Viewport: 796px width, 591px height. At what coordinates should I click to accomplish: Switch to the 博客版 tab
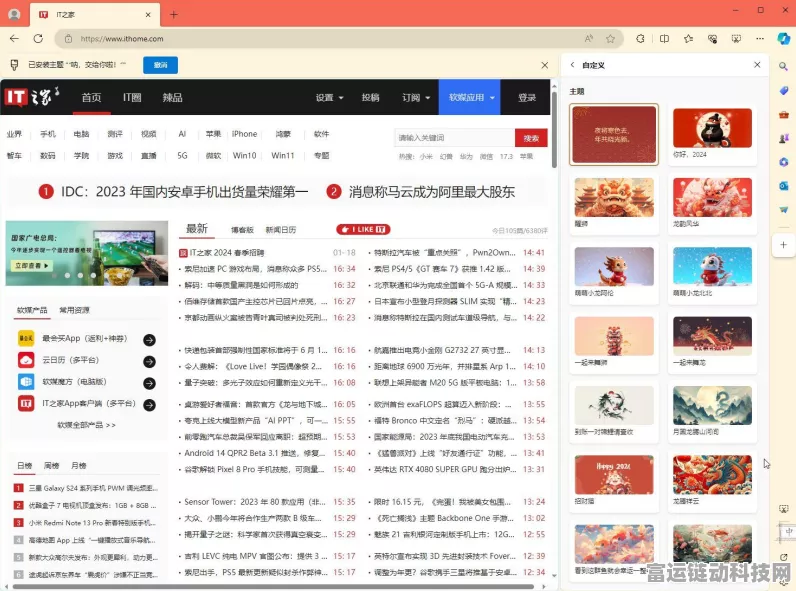242,230
